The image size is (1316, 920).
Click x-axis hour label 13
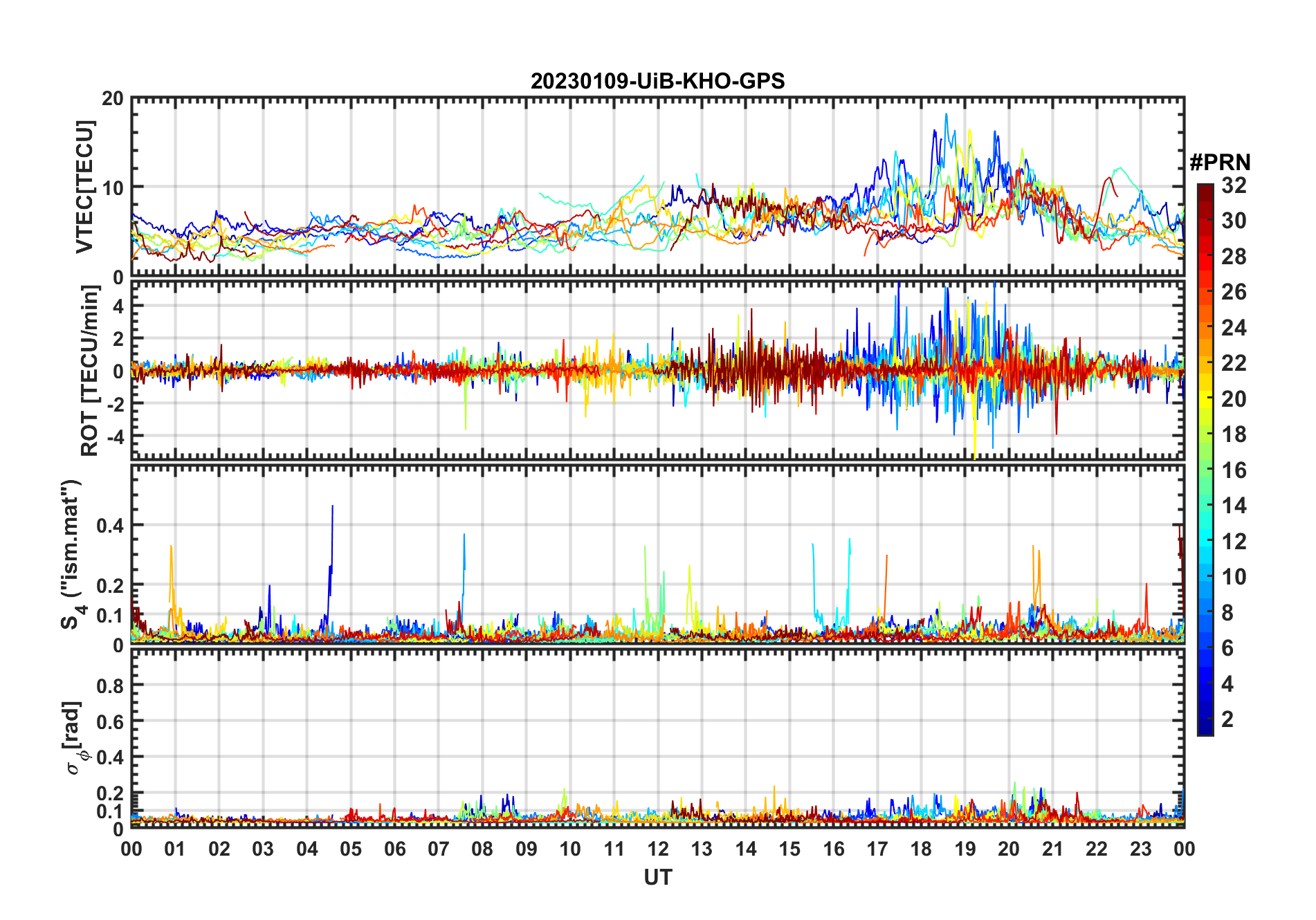pyautogui.click(x=702, y=849)
